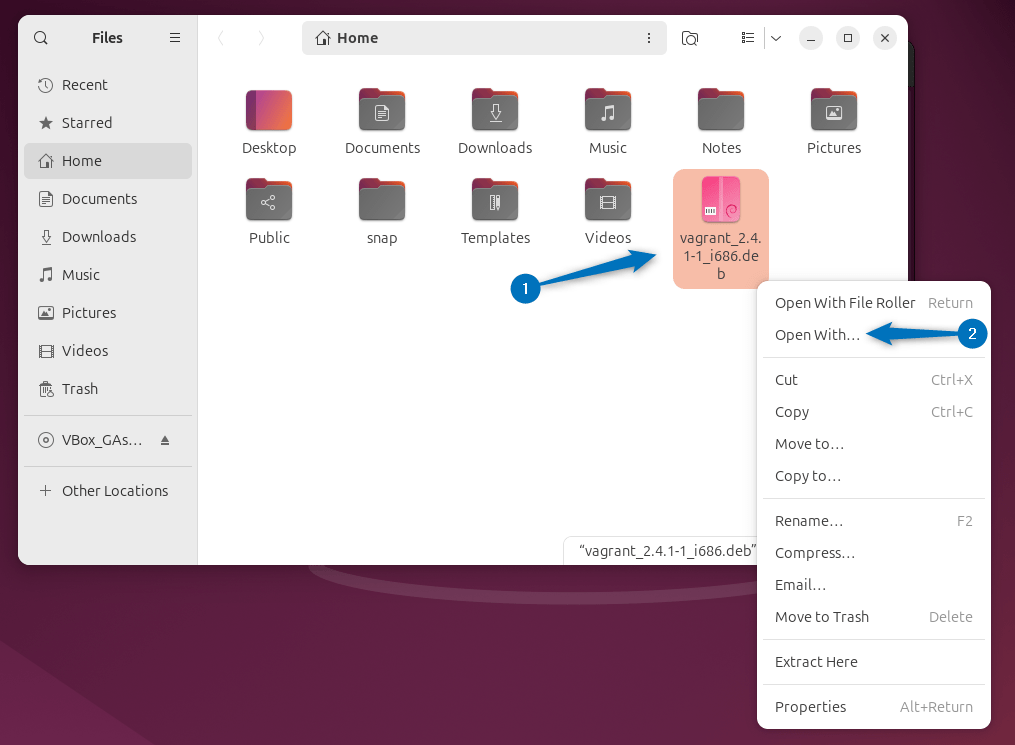Select Starred in the sidebar

point(86,123)
